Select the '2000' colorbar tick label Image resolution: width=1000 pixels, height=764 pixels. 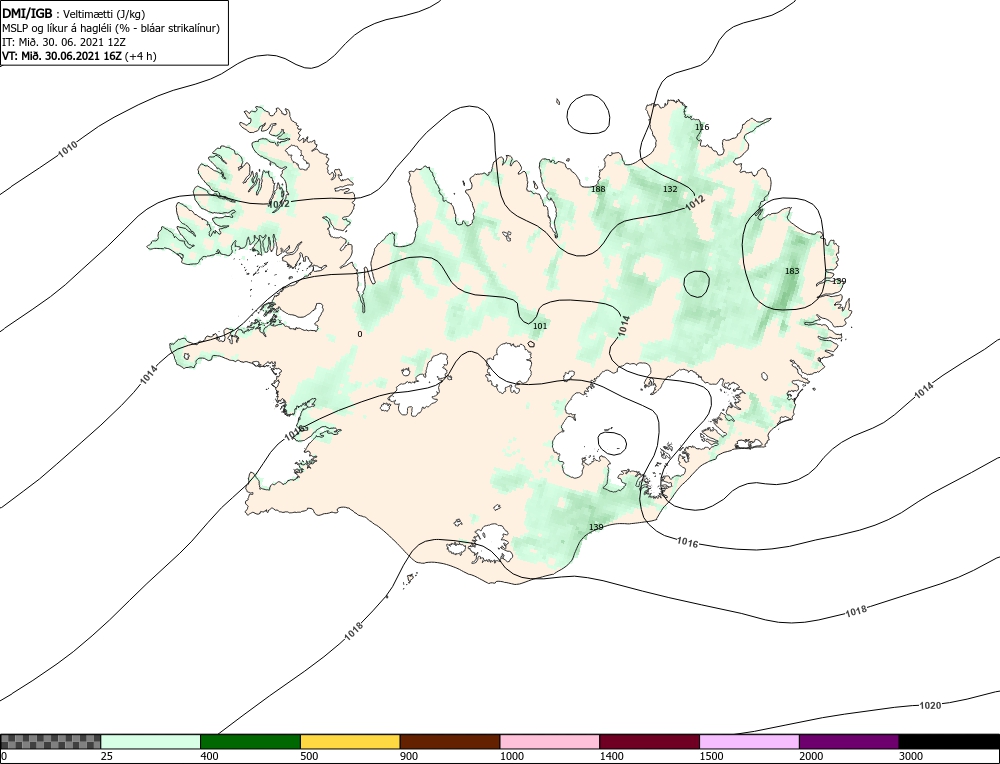tap(811, 756)
